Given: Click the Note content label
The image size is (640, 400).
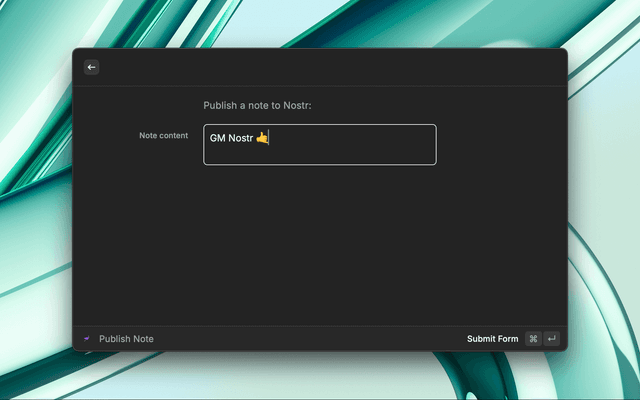Looking at the screenshot, I should pyautogui.click(x=164, y=136).
